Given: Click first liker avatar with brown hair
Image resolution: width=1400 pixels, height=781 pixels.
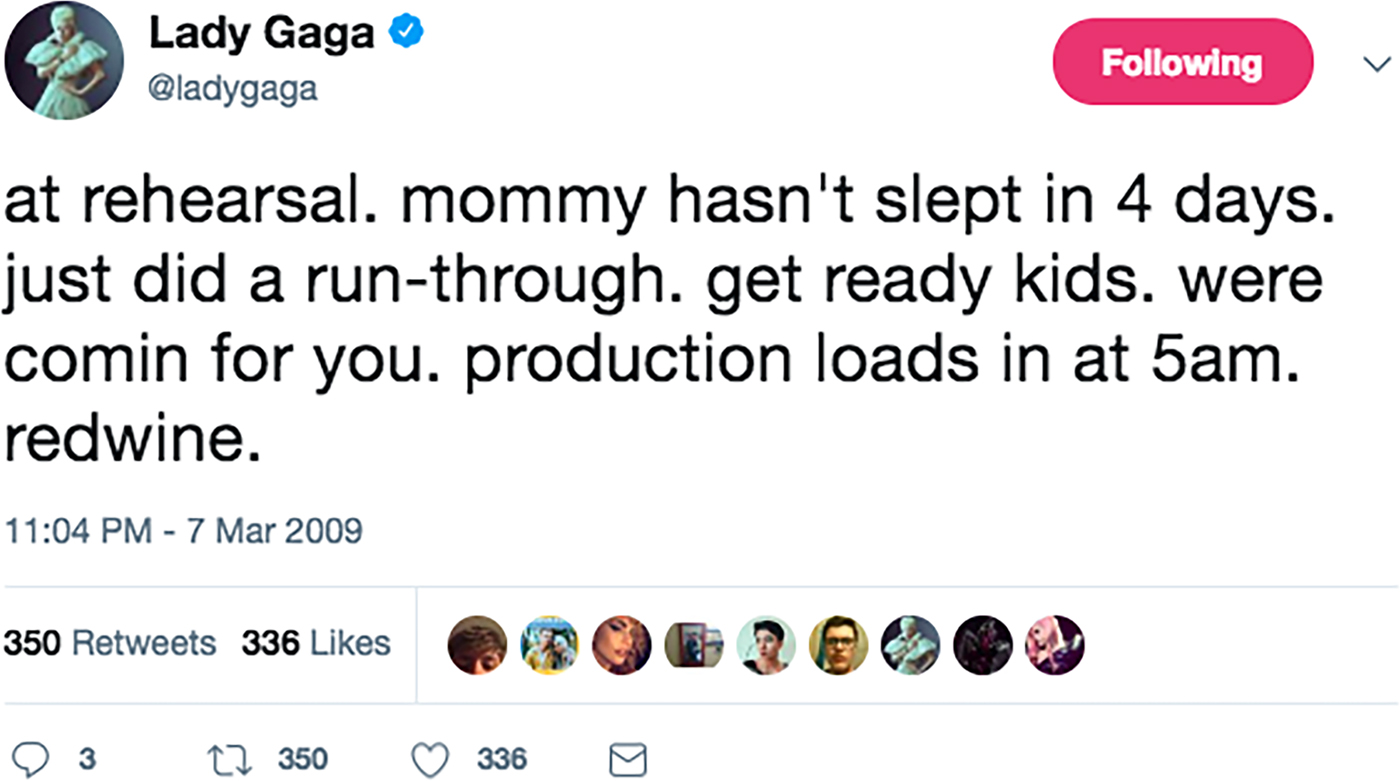Looking at the screenshot, I should (477, 645).
